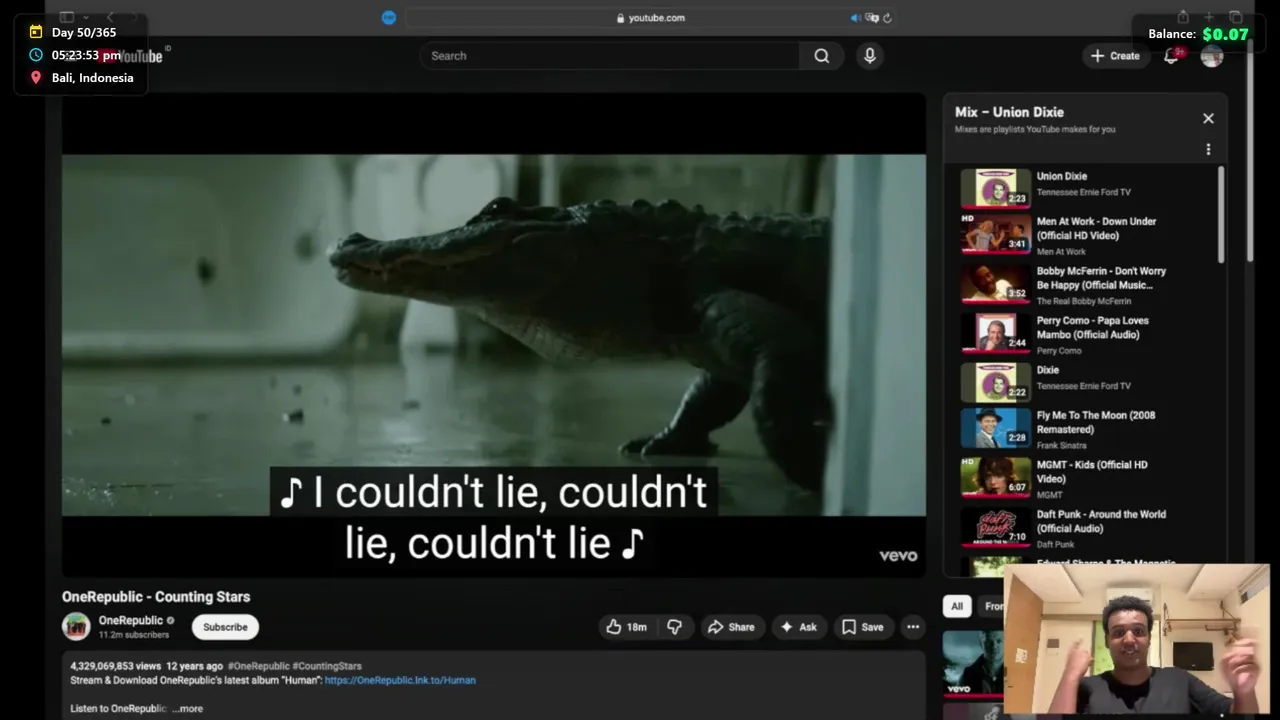Click Tennessee Ernie Ford TV under Union Dixie
This screenshot has height=720, width=1280.
click(1083, 192)
